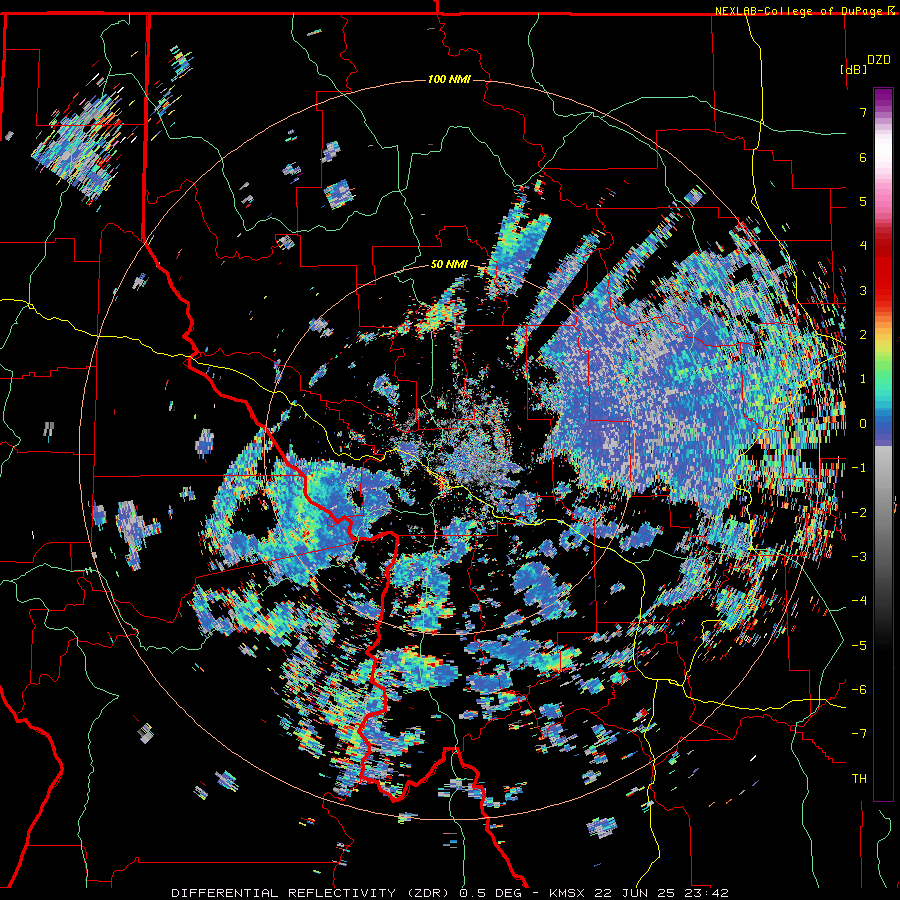Click the 1 dB legend value

click(863, 379)
